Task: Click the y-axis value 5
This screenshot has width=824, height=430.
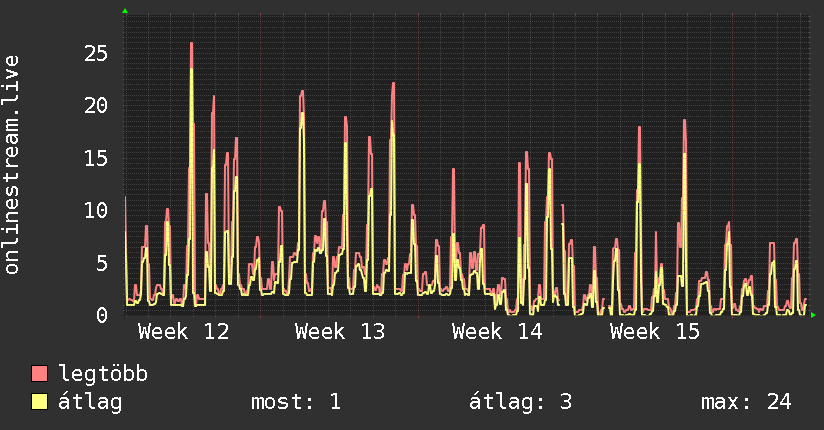Action: (x=102, y=263)
